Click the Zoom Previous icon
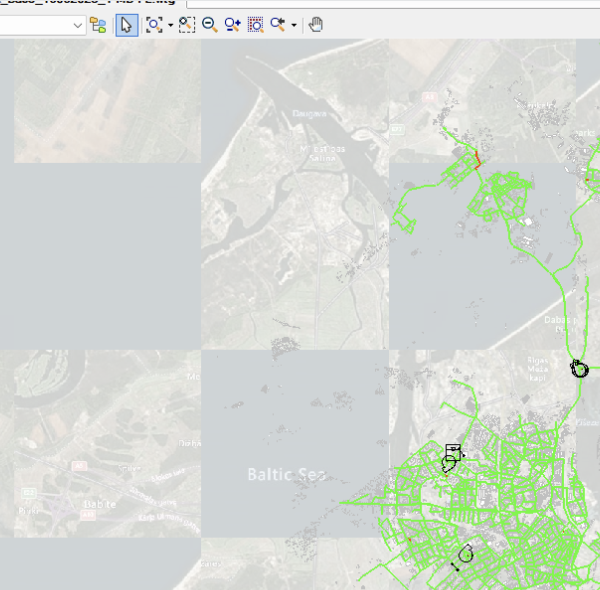The width and height of the screenshot is (600, 590). 278,25
